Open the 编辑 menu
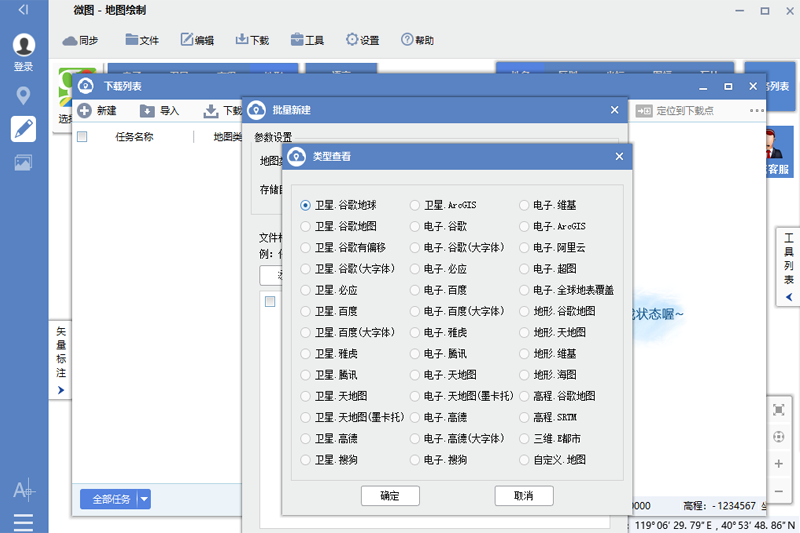The width and height of the screenshot is (800, 533). click(197, 40)
